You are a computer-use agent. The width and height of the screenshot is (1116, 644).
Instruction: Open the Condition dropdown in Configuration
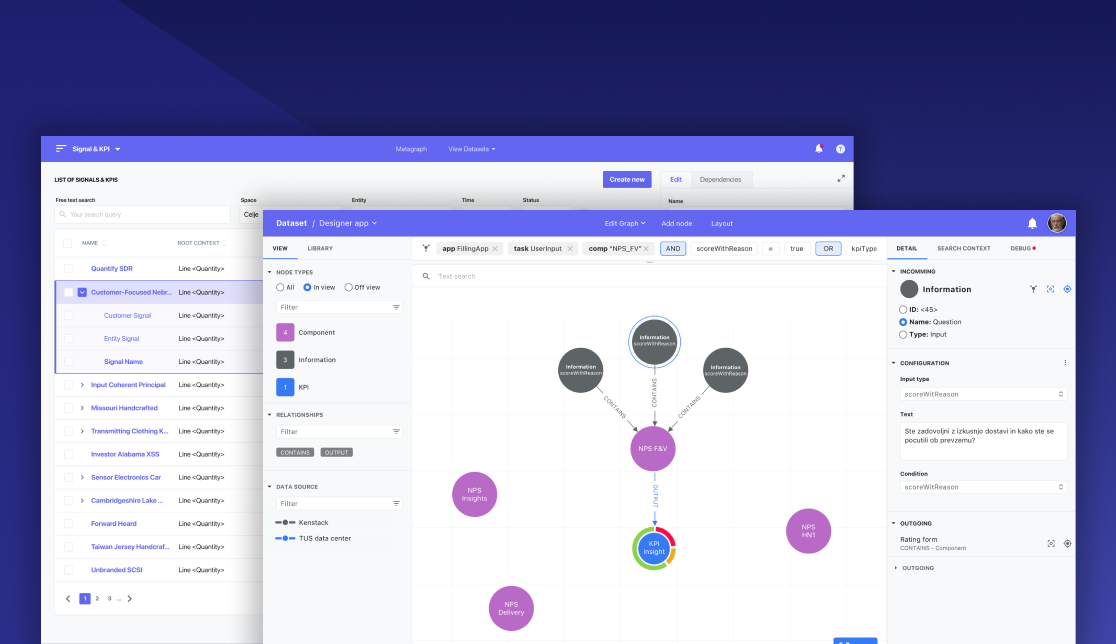pos(982,487)
